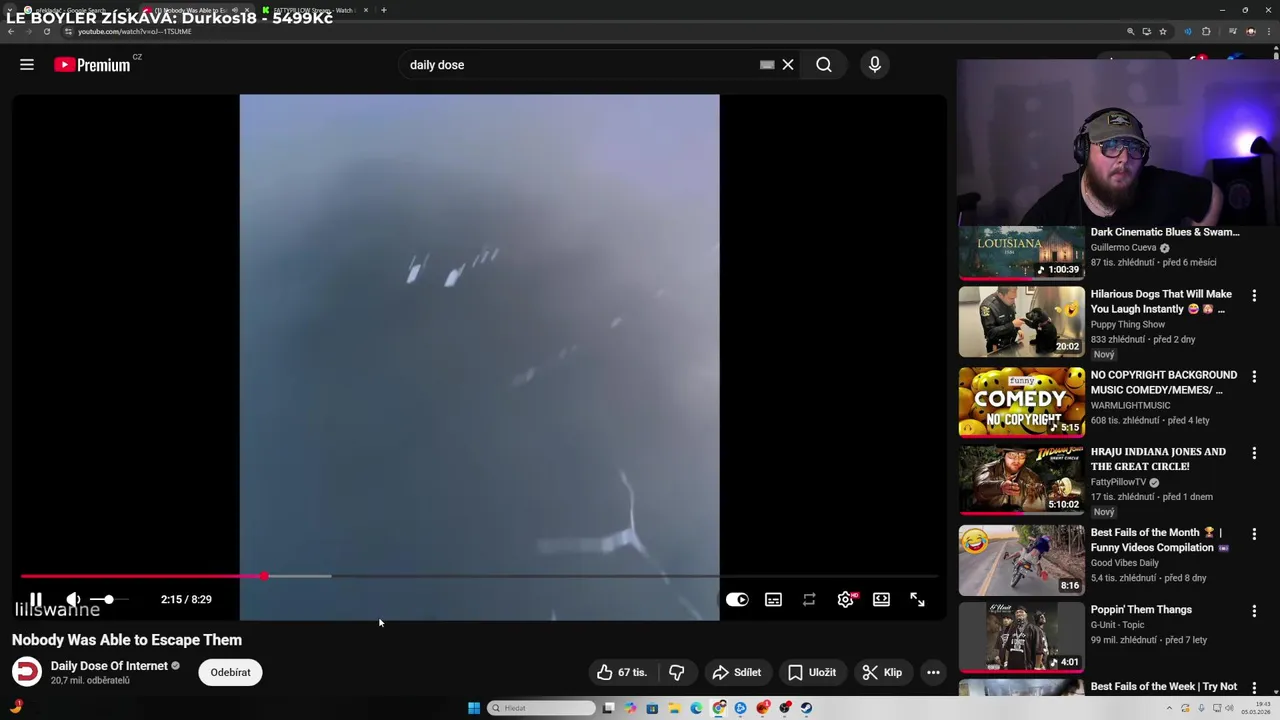Image resolution: width=1280 pixels, height=720 pixels.
Task: Open the FattyPillowTV channel link
Action: [x=1118, y=482]
